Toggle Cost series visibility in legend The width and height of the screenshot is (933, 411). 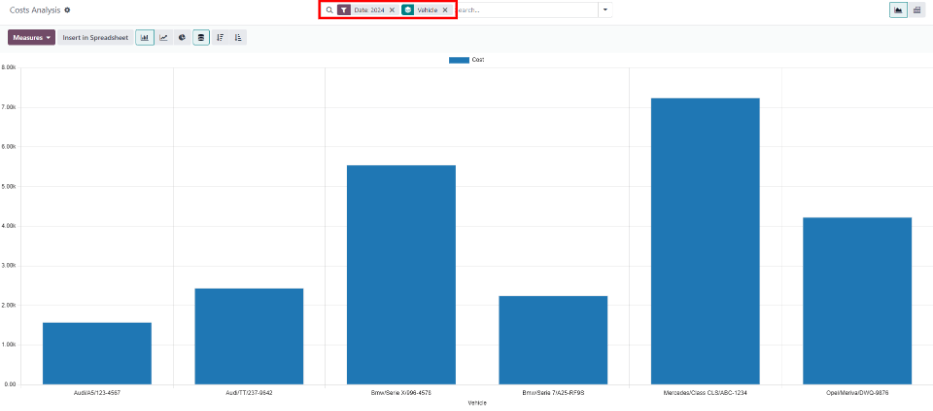tap(466, 60)
